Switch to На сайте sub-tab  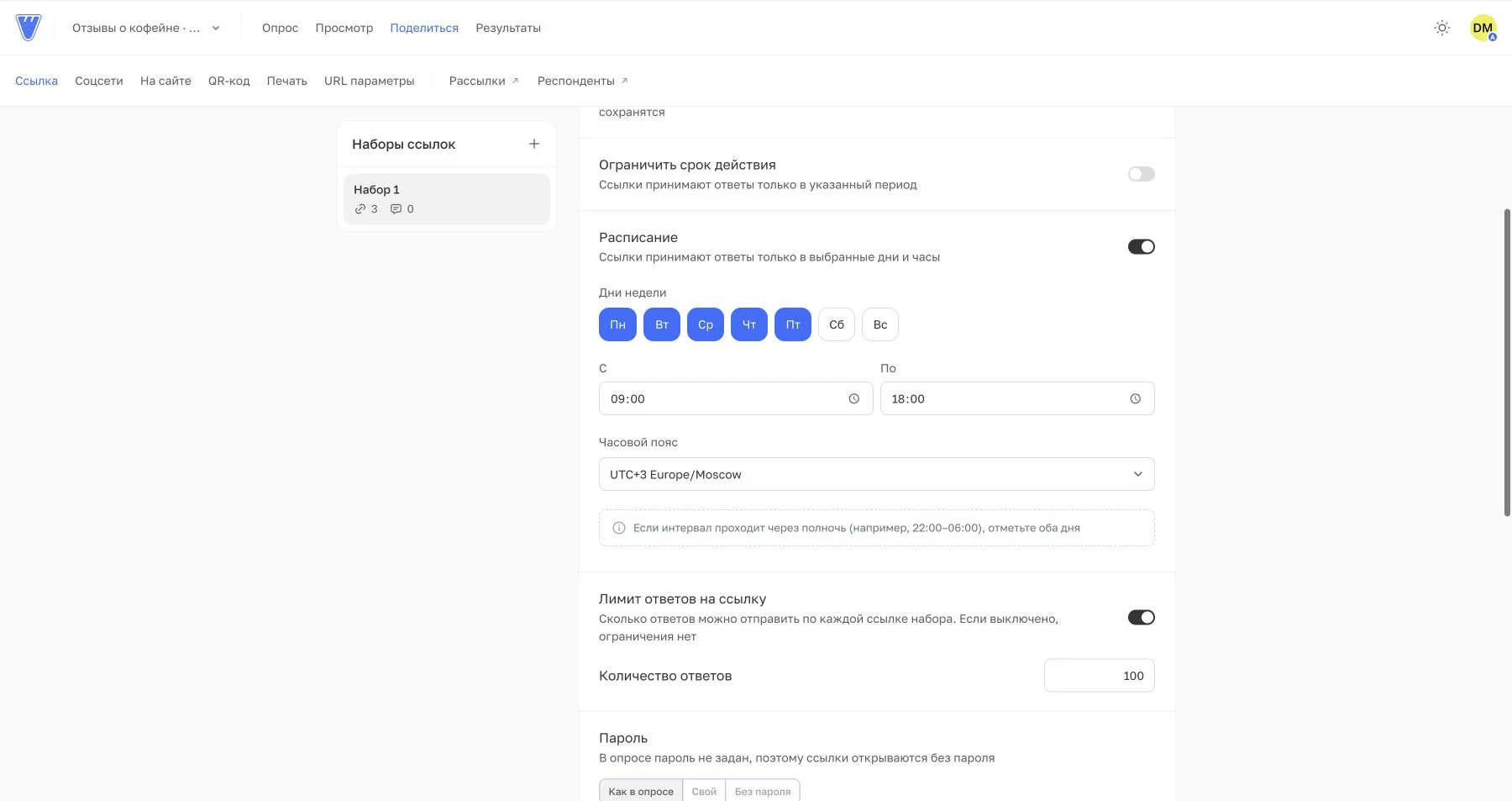165,81
